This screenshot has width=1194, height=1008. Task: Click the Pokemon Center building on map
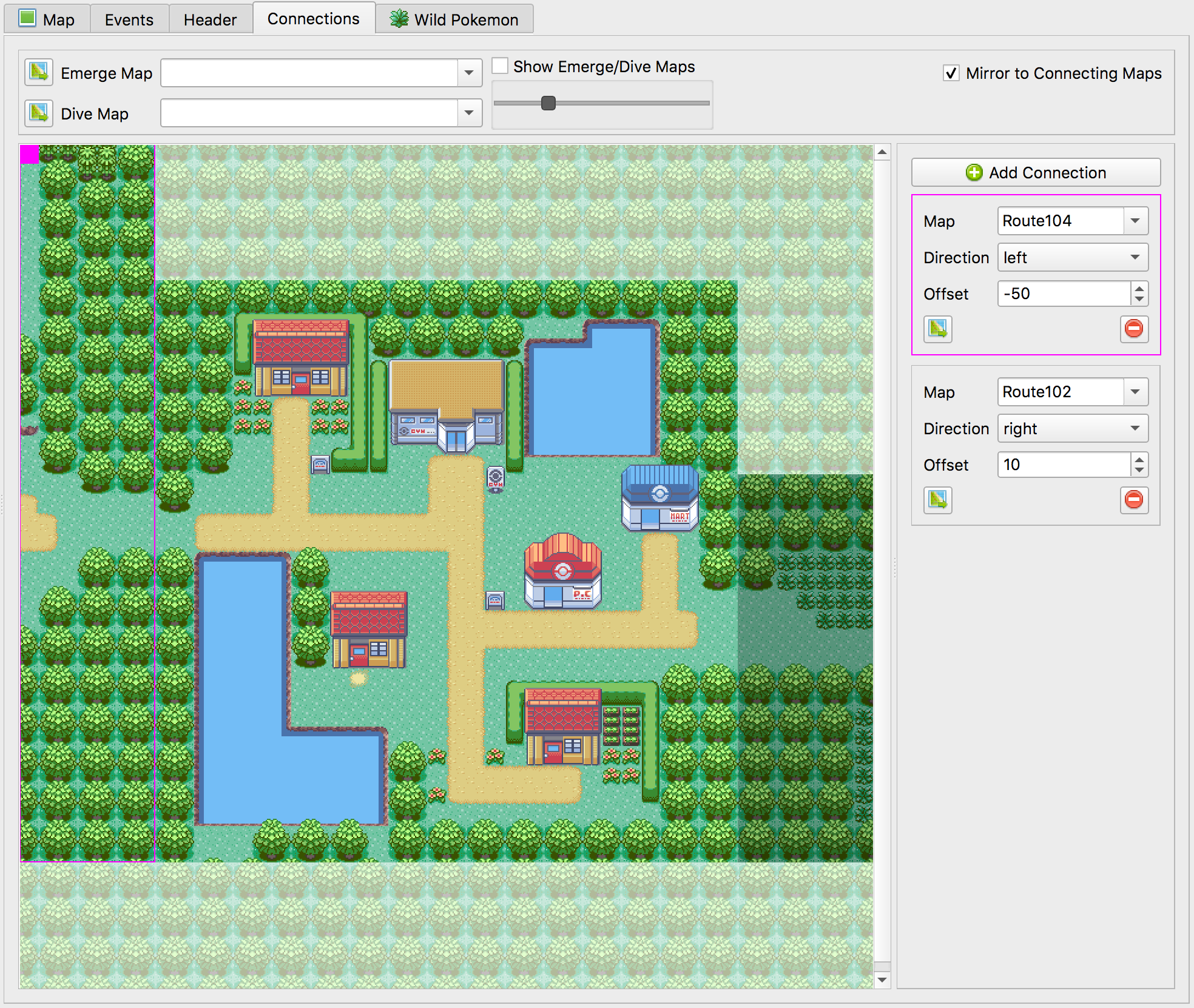click(x=563, y=571)
